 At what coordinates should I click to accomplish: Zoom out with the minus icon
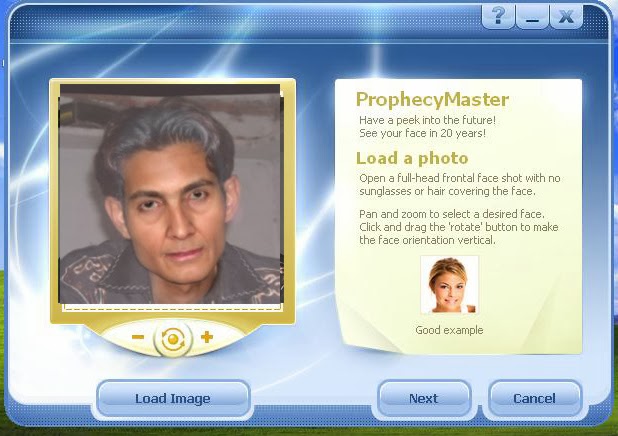click(x=138, y=337)
